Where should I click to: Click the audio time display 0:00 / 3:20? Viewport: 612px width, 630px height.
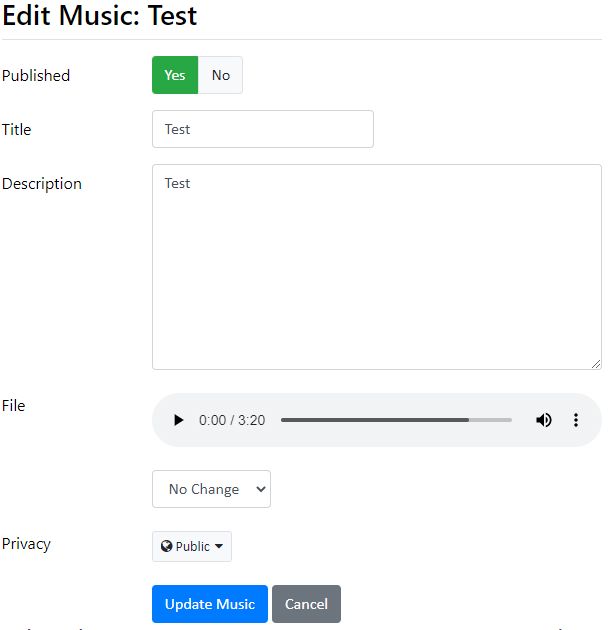pyautogui.click(x=232, y=420)
